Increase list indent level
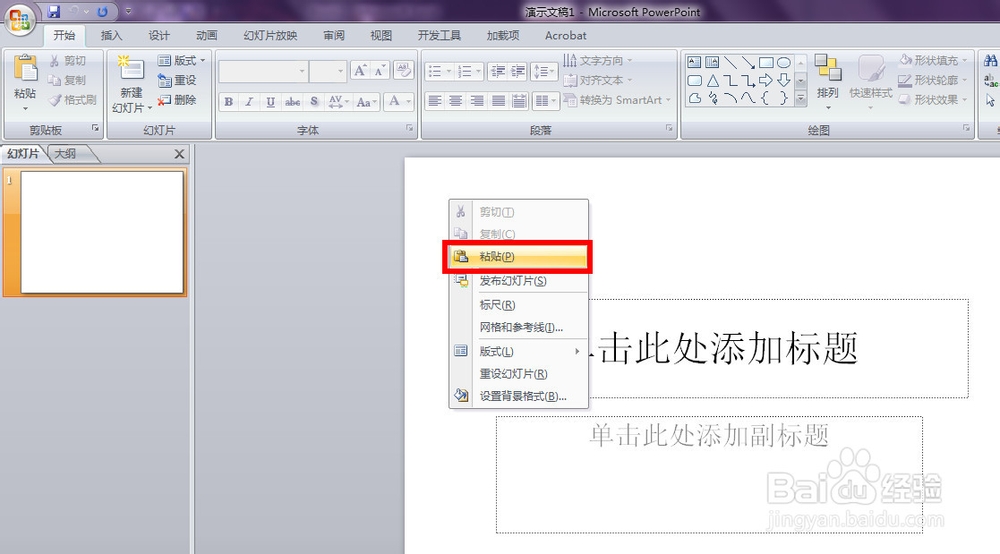 pyautogui.click(x=518, y=71)
